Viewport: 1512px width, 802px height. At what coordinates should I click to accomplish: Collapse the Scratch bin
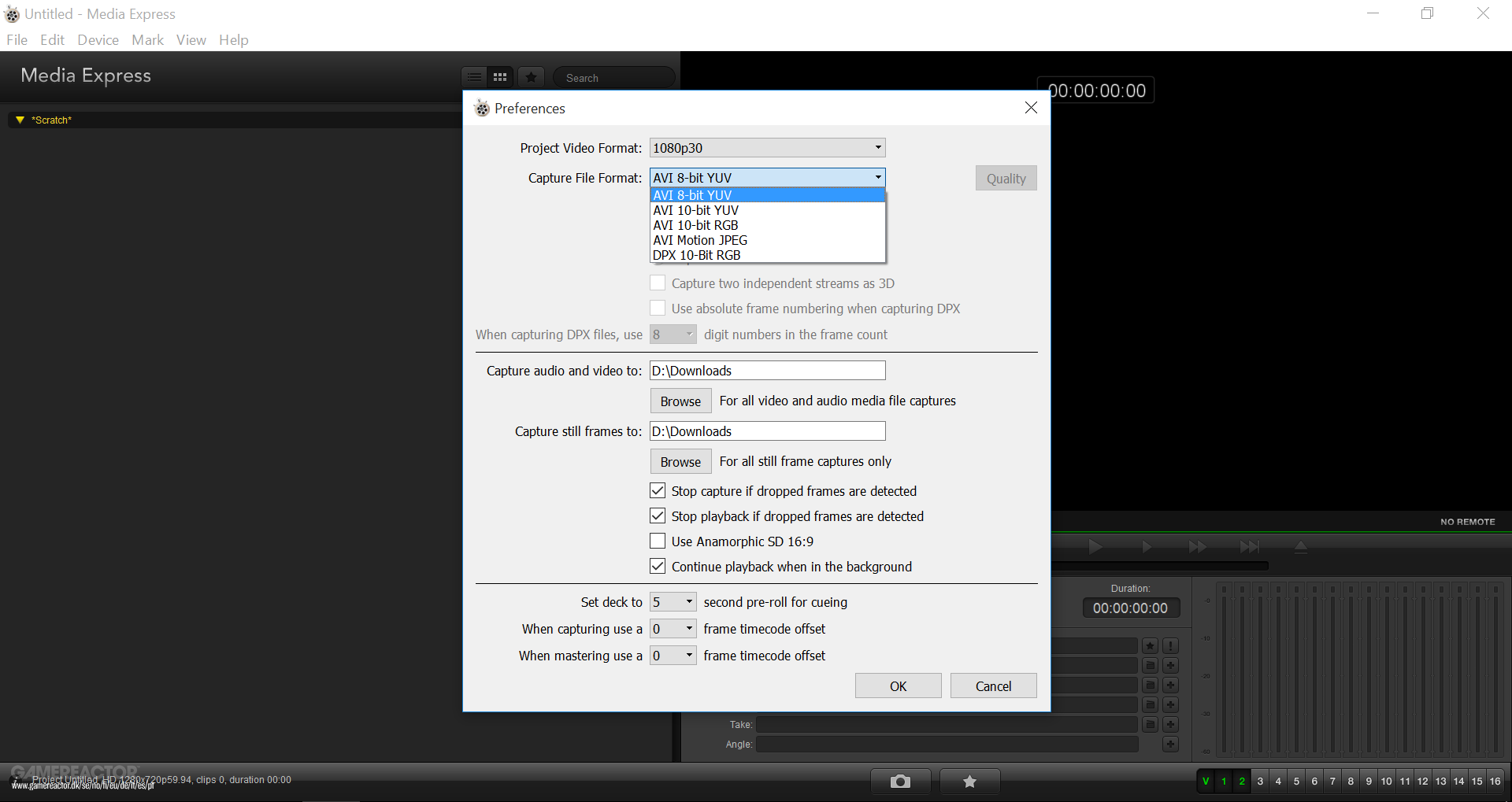coord(20,120)
